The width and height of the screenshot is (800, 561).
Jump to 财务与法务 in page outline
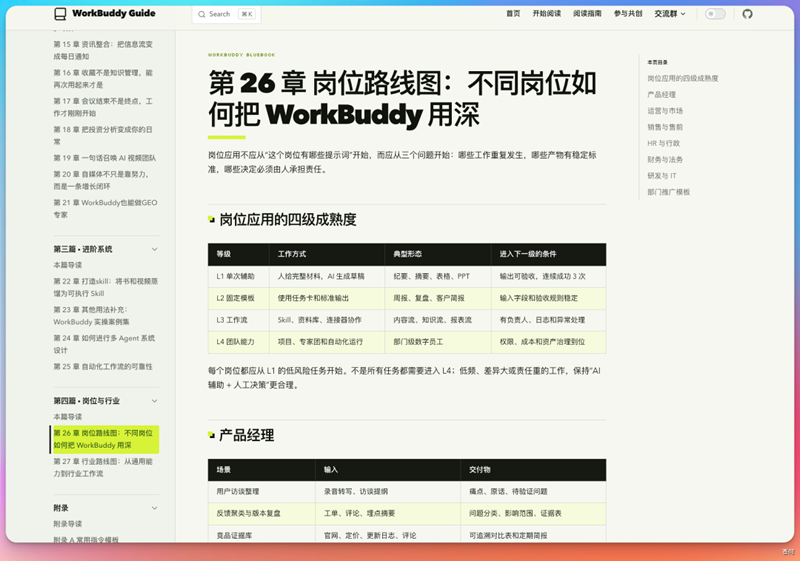click(665, 160)
